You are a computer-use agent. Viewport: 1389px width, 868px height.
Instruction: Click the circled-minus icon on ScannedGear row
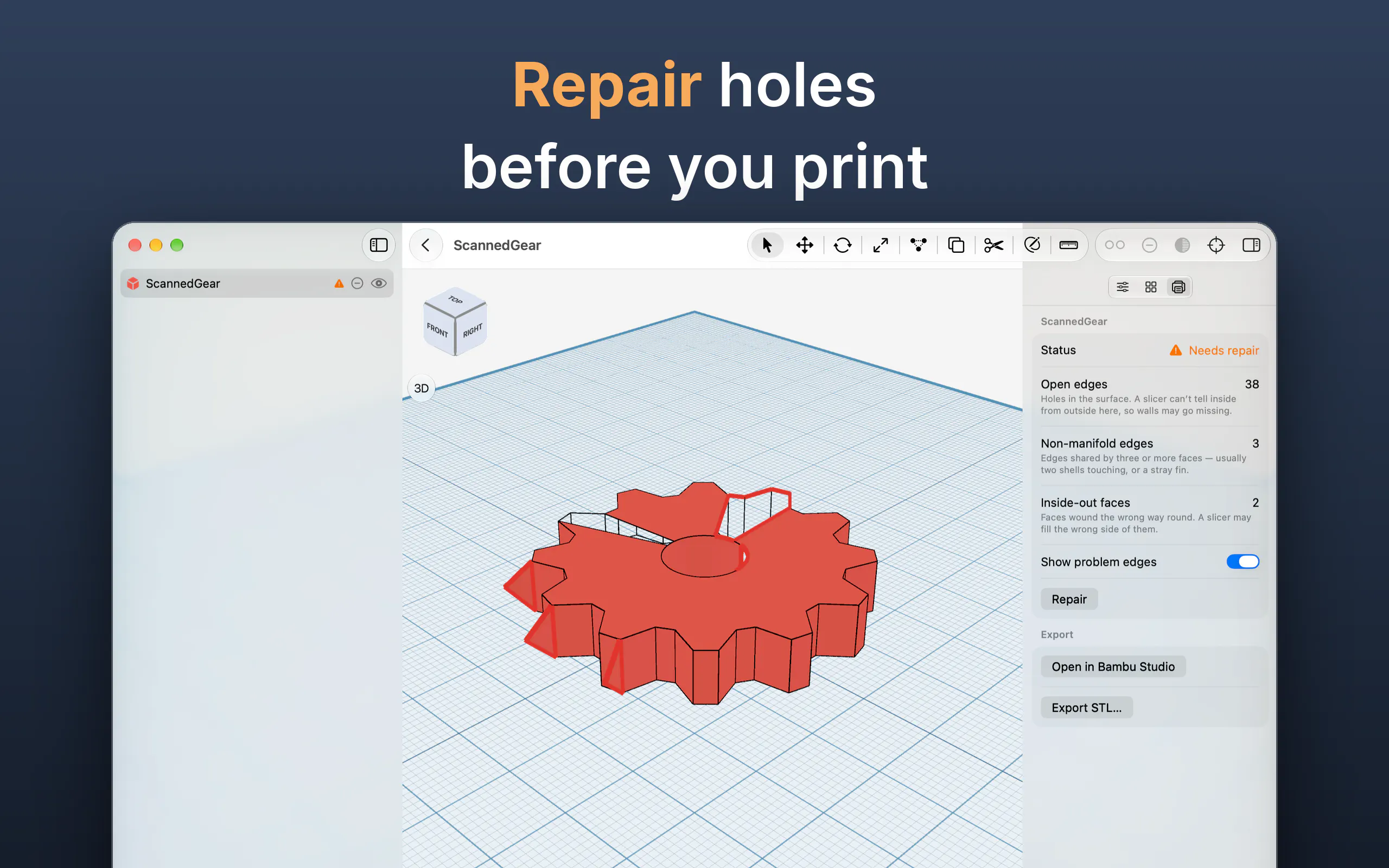357,284
